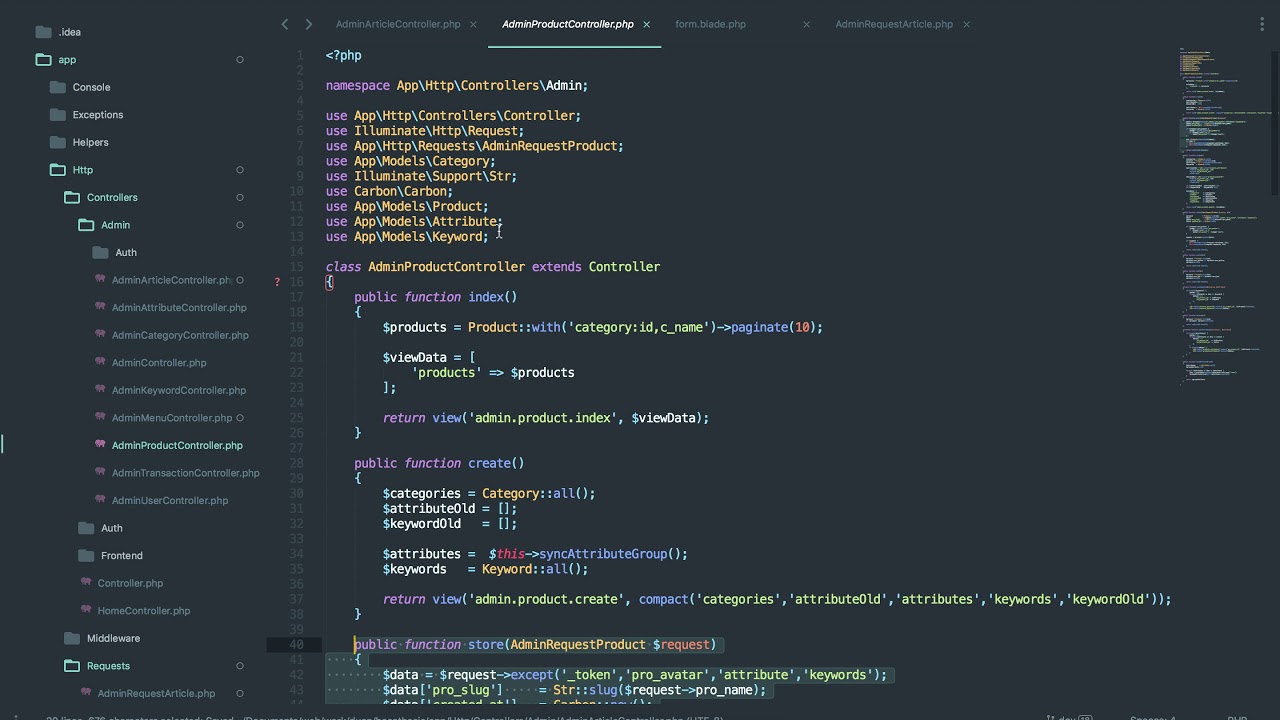
Task: Expand the Auth folder above Frontend
Action: pos(86,528)
